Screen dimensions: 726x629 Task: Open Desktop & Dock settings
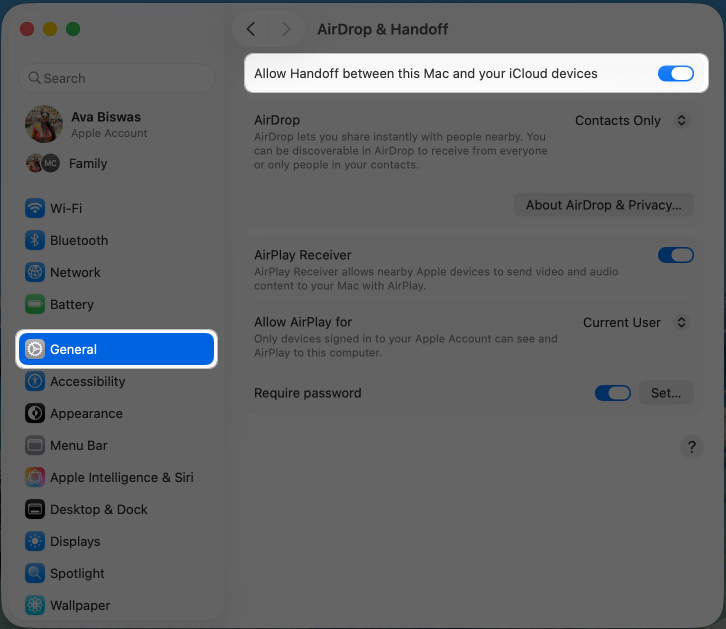coord(116,509)
